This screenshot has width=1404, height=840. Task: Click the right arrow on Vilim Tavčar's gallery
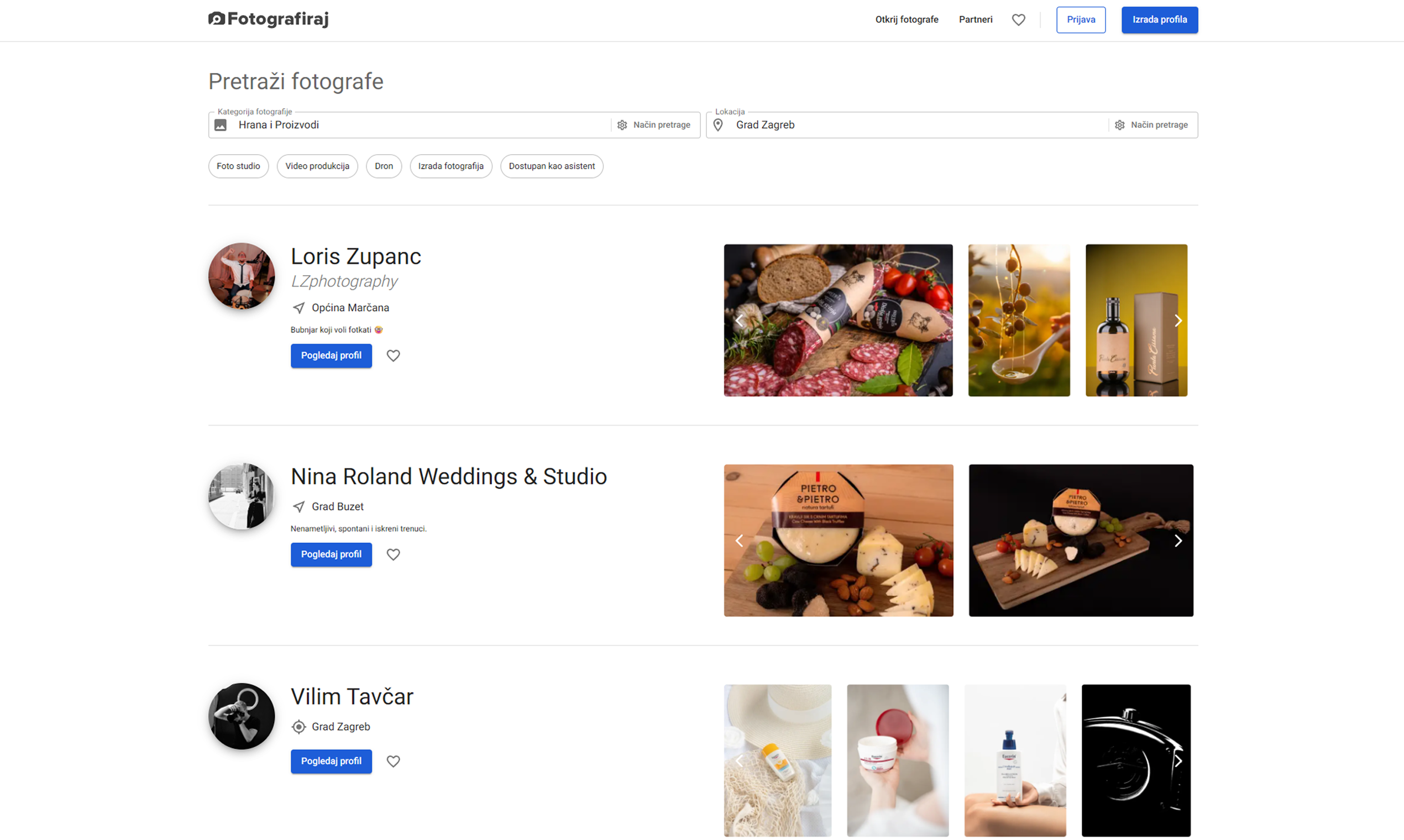[1178, 761]
